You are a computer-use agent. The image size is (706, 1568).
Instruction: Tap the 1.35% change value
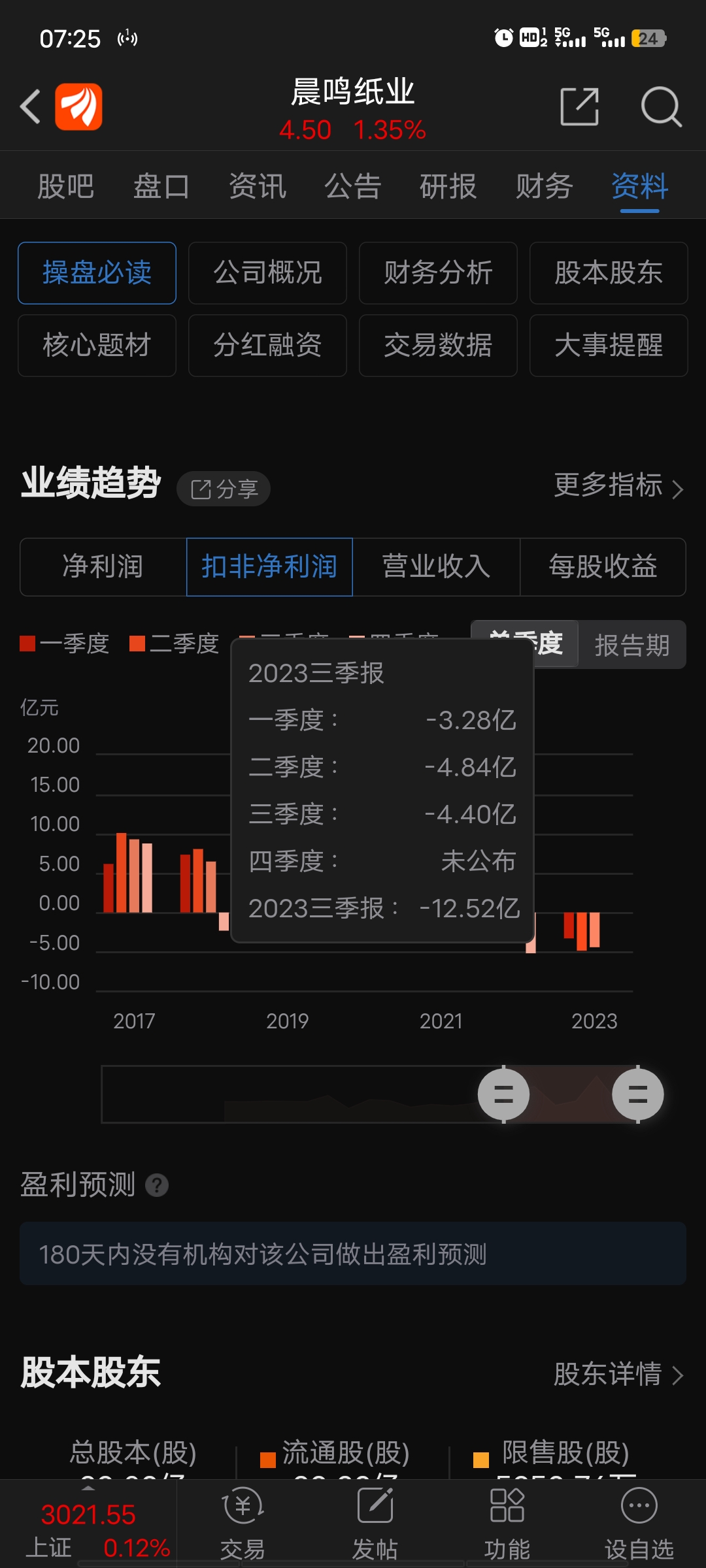(x=390, y=130)
